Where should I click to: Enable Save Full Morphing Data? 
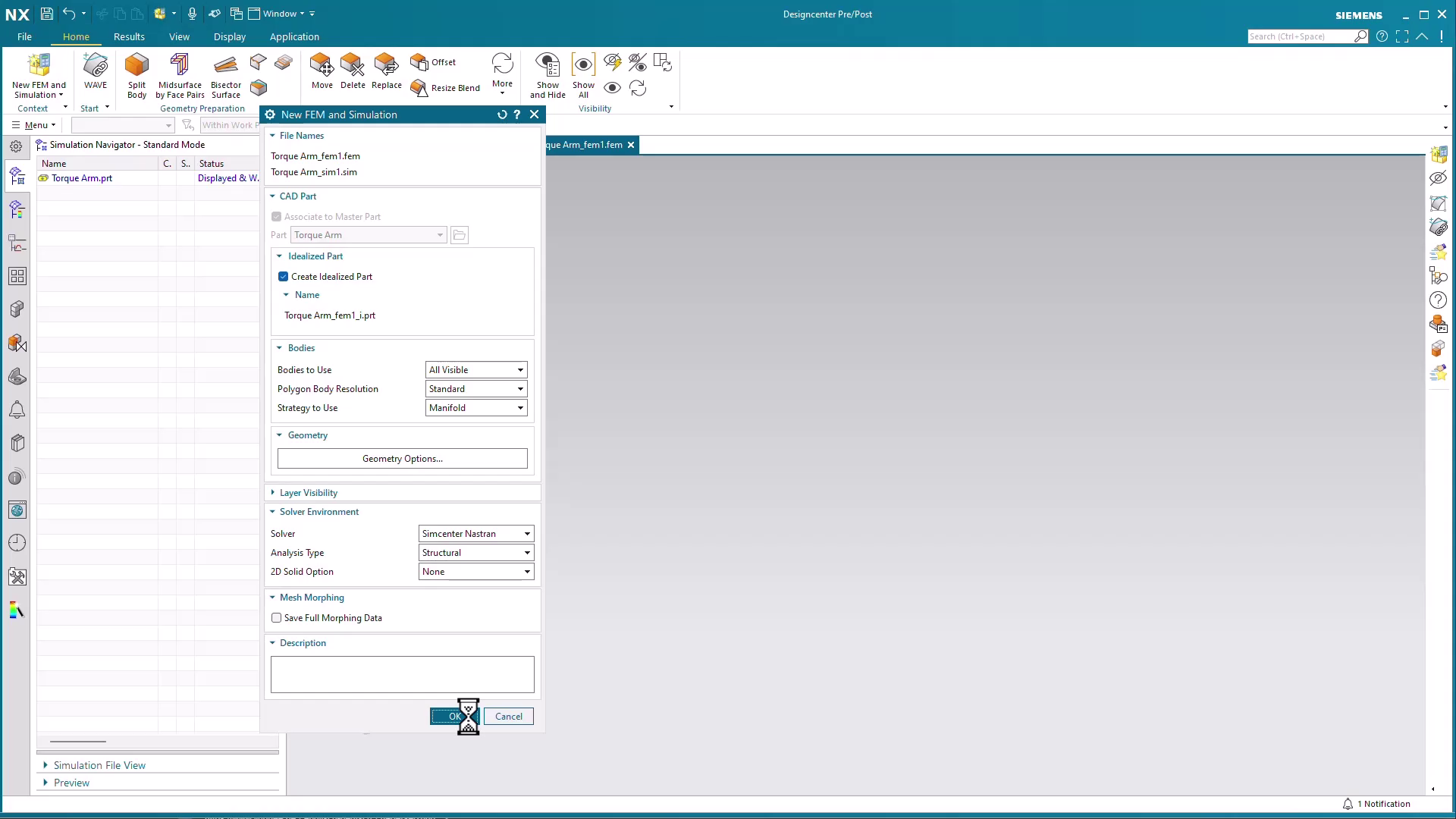276,617
